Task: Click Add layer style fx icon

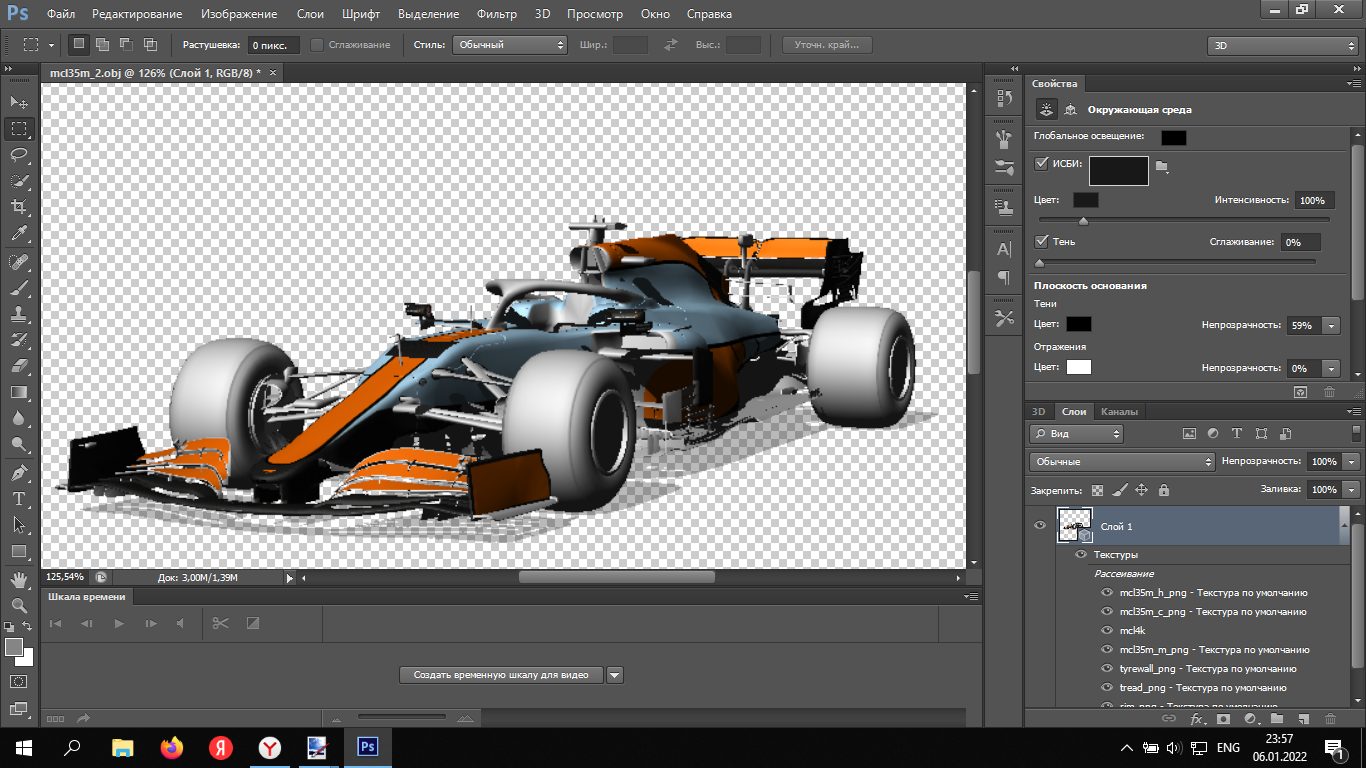Action: [1197, 718]
